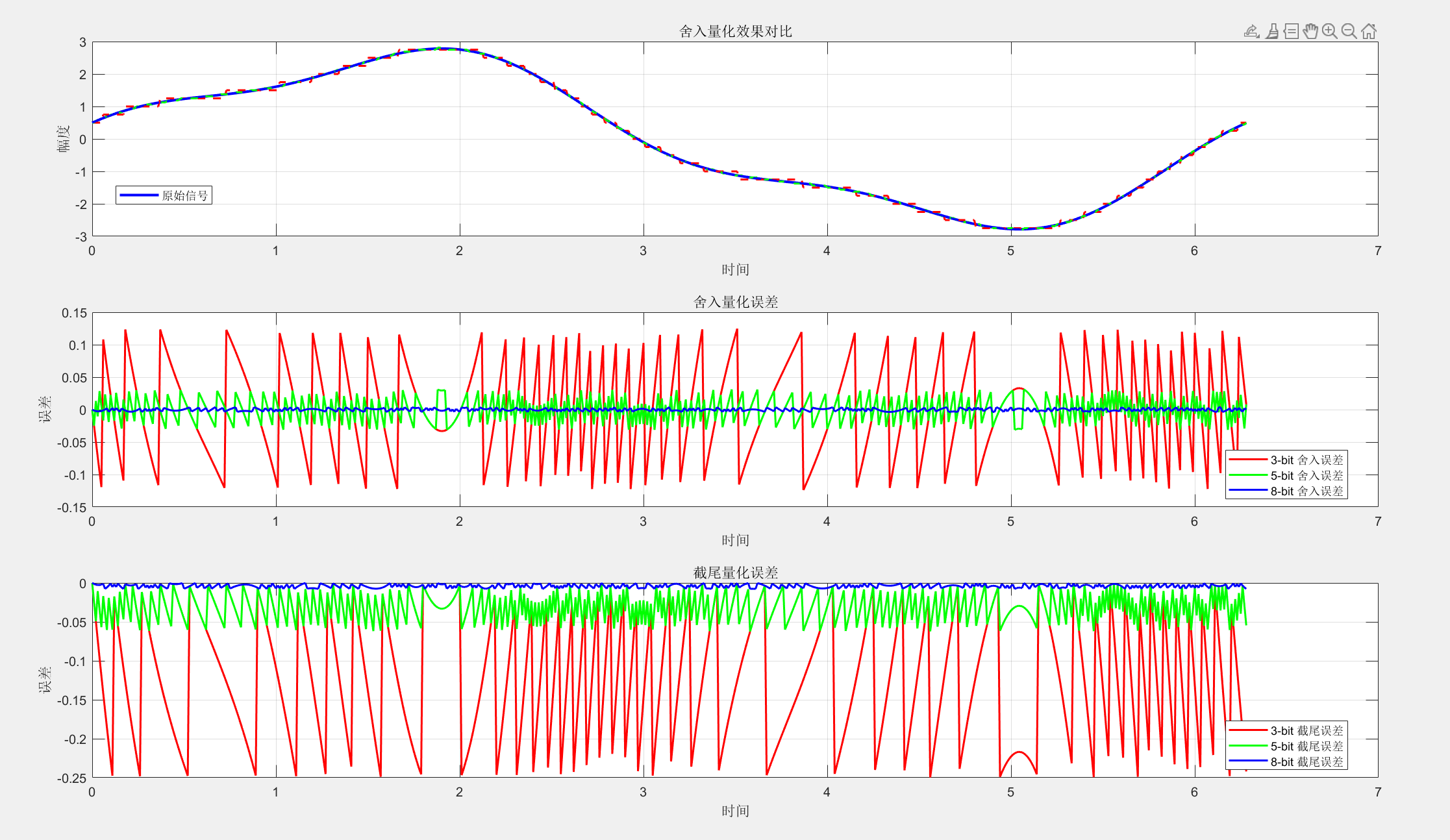This screenshot has width=1450, height=840.
Task: Restore view with the home icon
Action: coord(1369,31)
